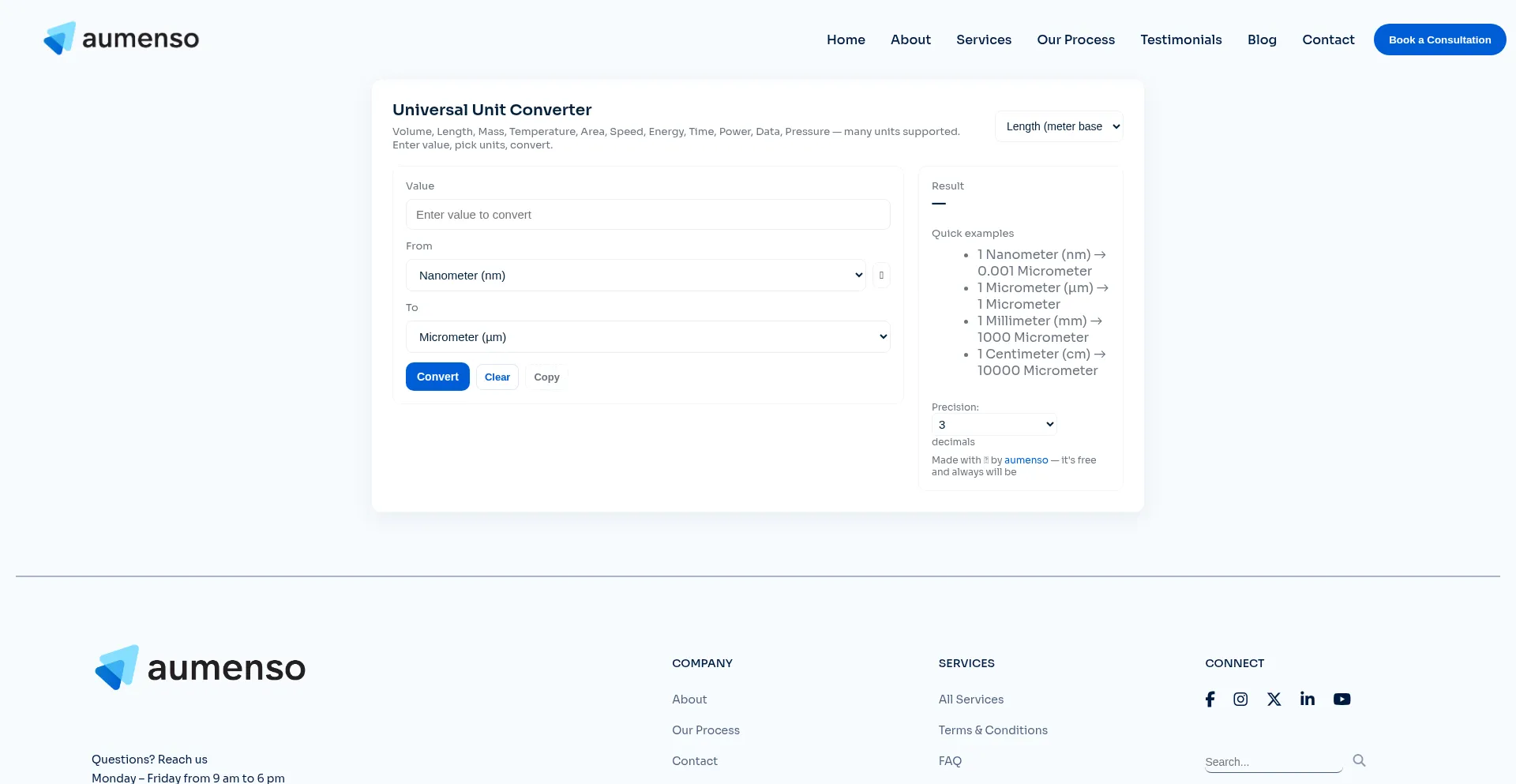
Task: Visit the Instagram profile icon
Action: tap(1240, 699)
